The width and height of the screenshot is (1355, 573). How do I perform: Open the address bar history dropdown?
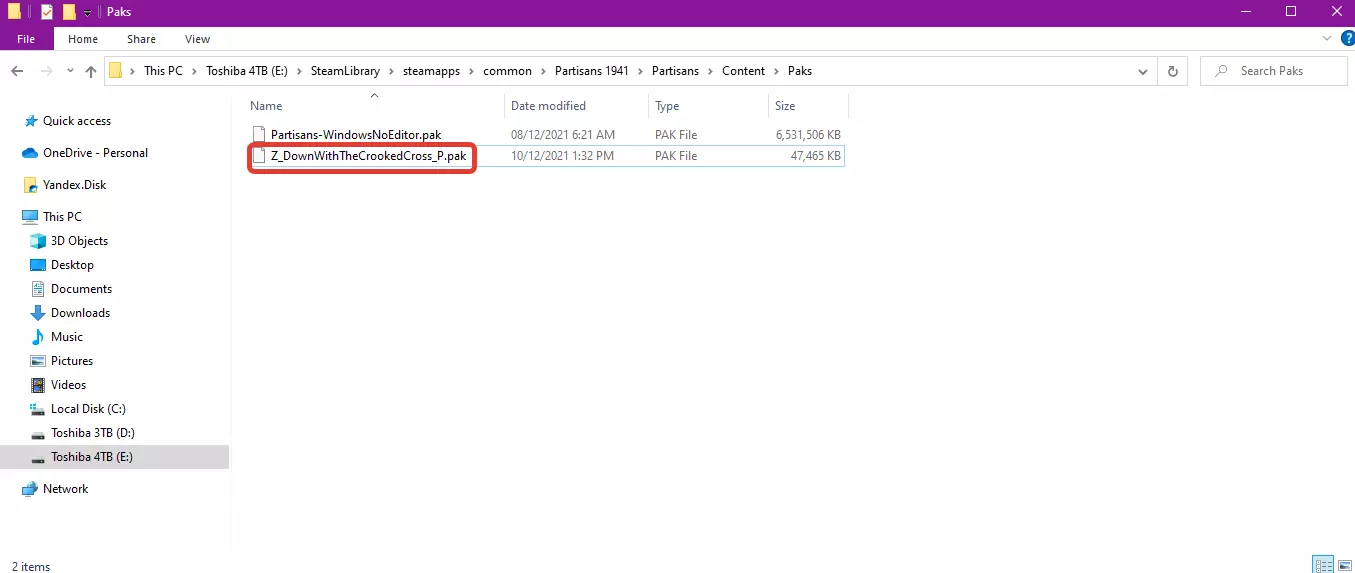(x=1143, y=71)
